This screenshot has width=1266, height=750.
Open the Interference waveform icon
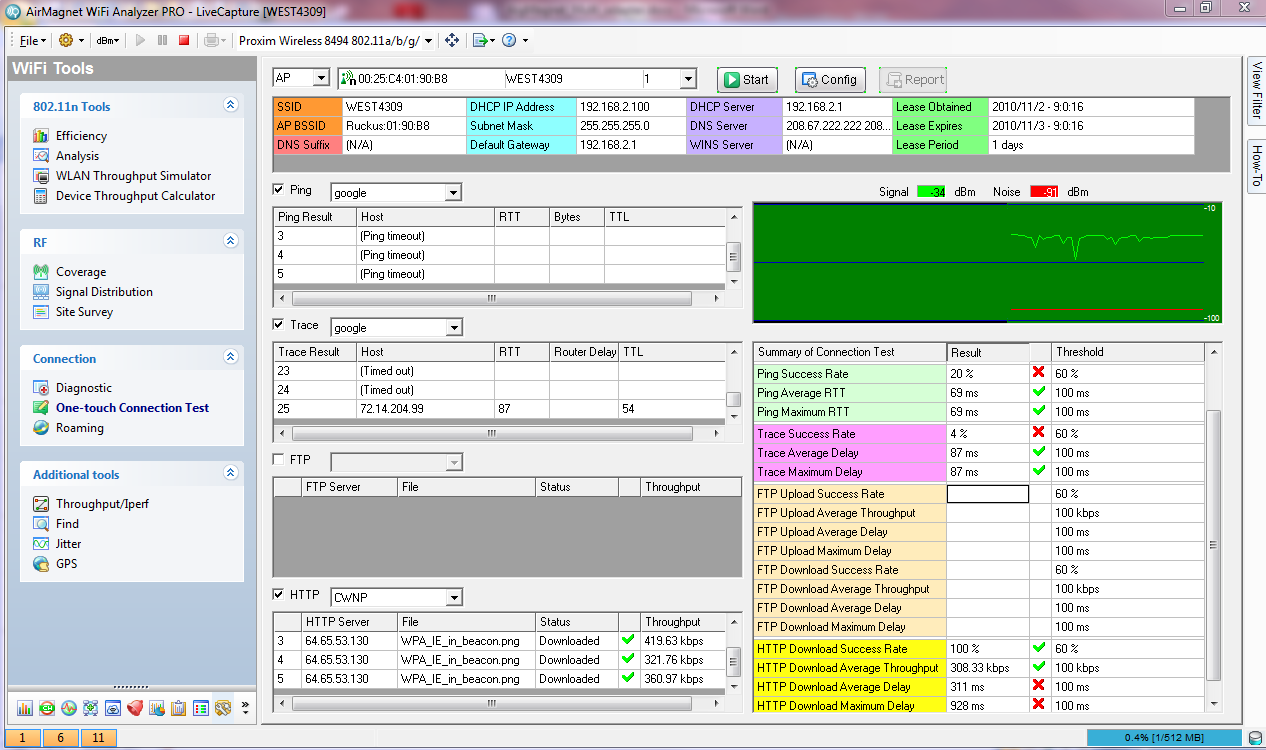coord(69,708)
